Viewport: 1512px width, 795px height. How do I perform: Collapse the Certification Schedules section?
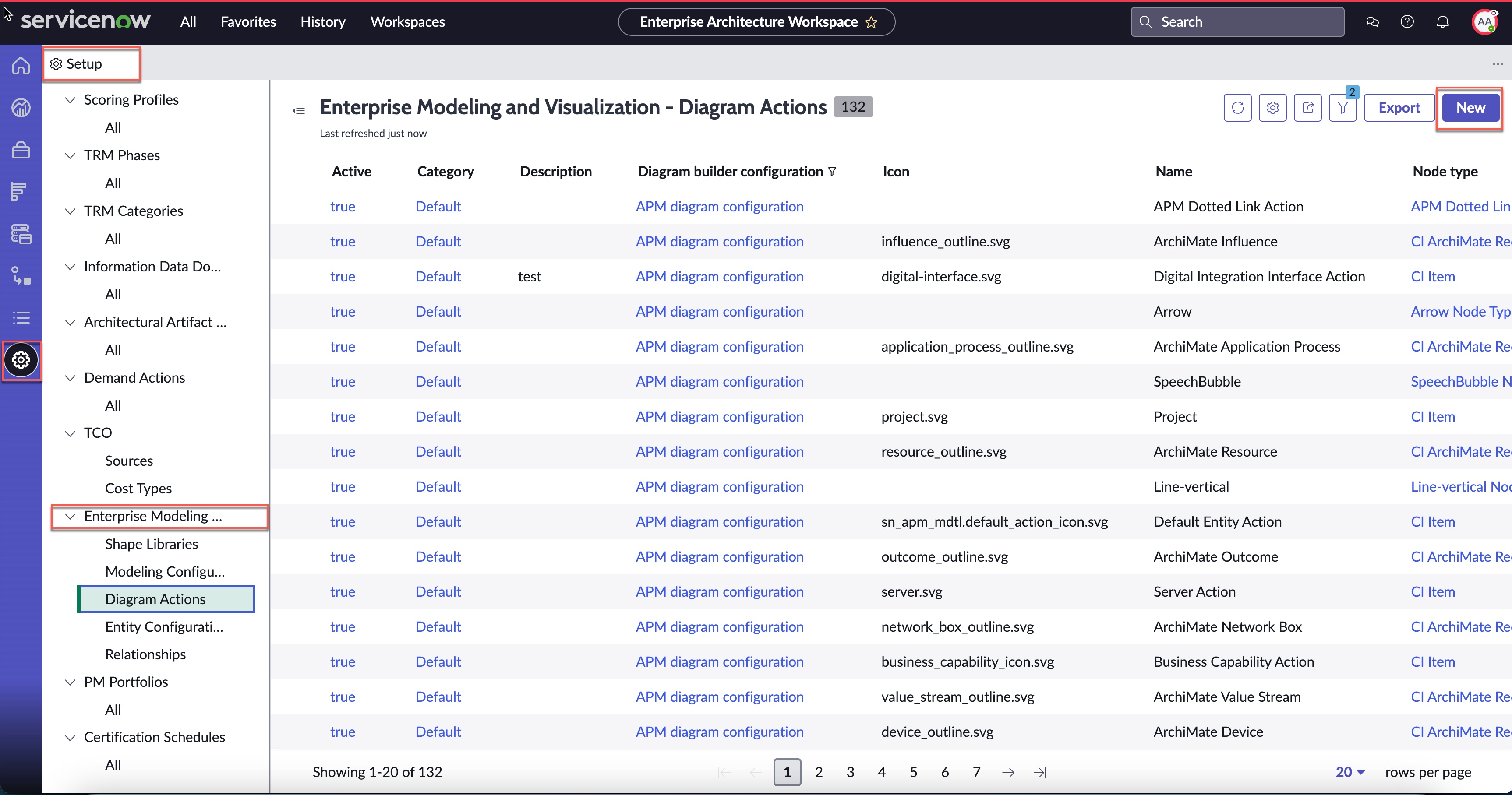70,738
